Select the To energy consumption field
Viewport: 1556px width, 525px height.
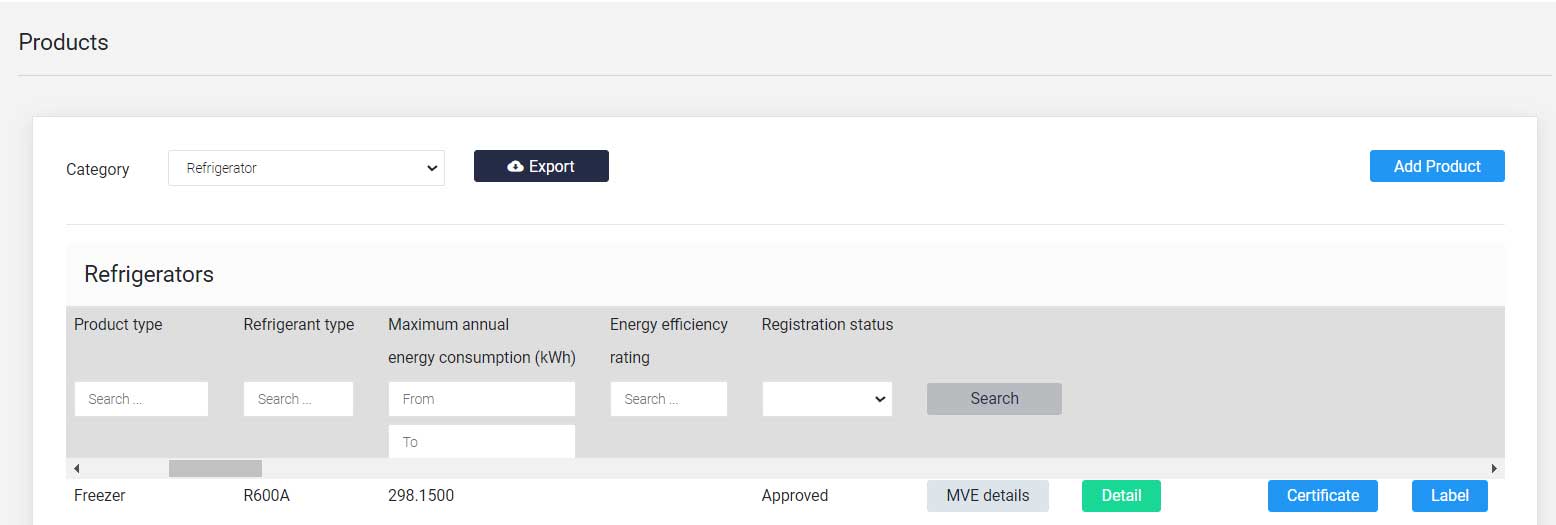482,441
